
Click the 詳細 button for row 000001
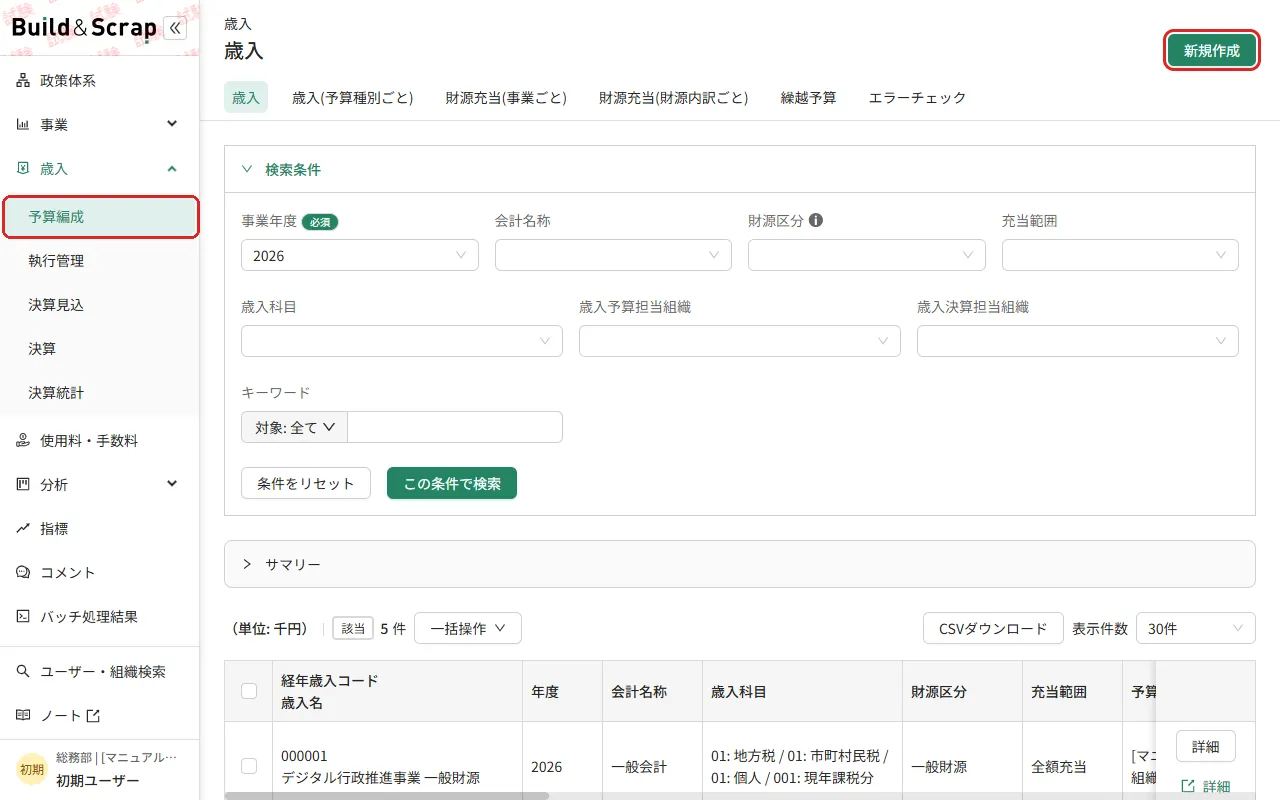(x=1206, y=746)
